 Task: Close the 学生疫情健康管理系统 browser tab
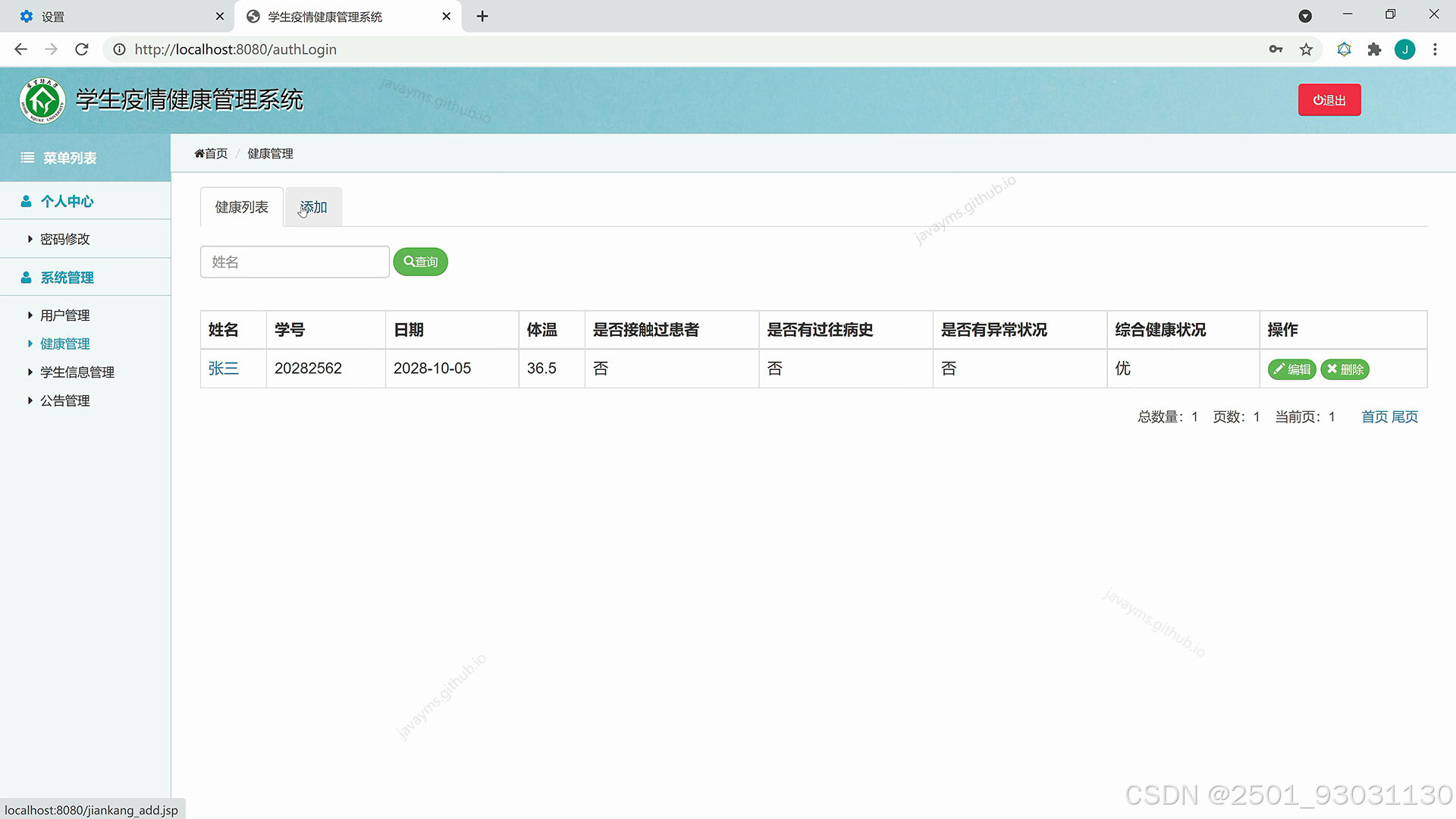447,16
